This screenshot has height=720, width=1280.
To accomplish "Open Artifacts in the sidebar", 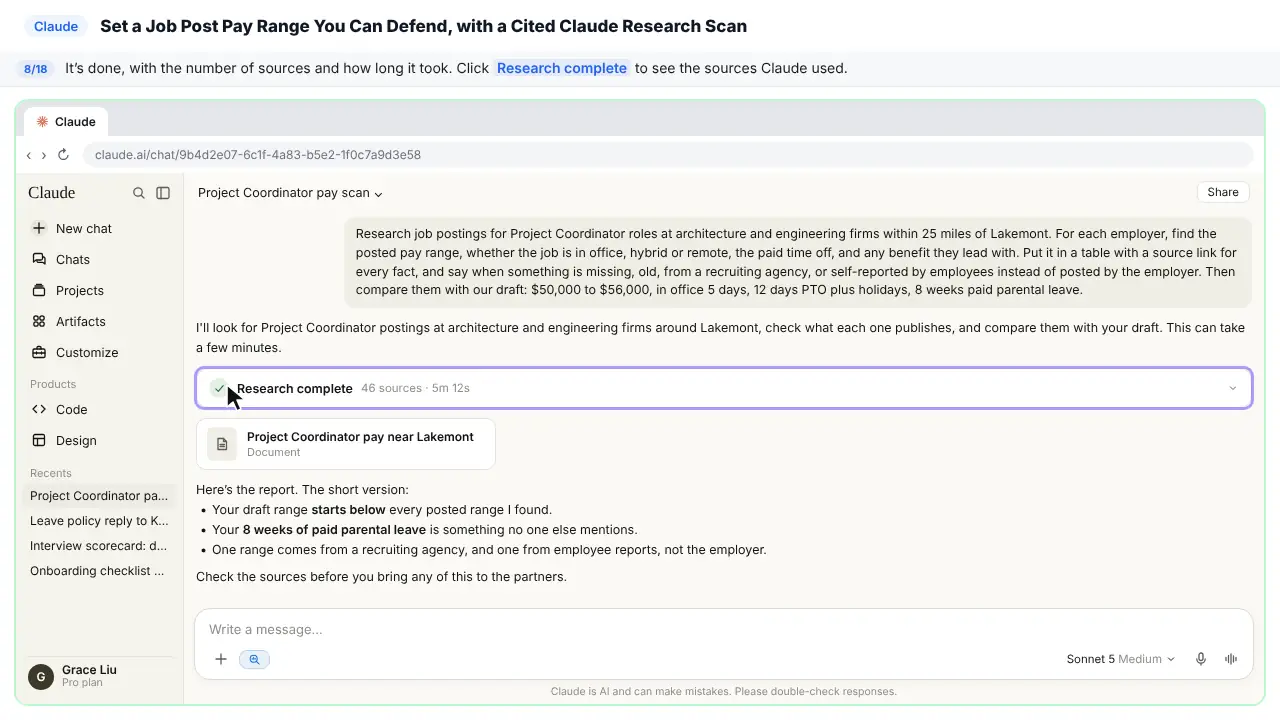I will (x=100, y=321).
